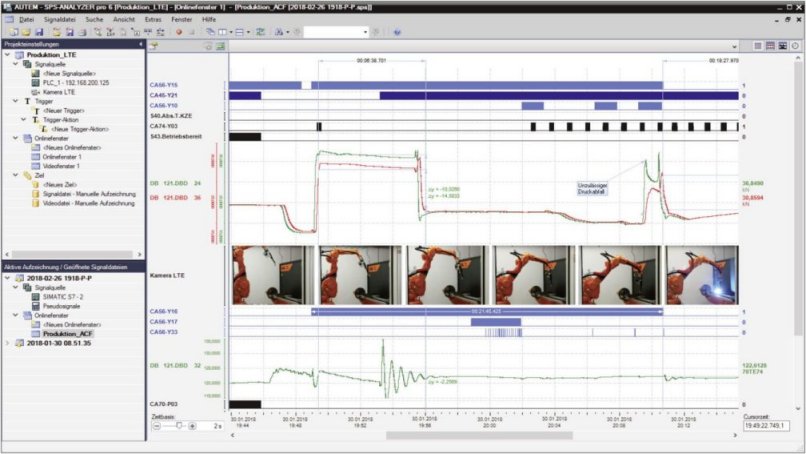Click the magnifier tool icon in toolbar

(x=97, y=32)
